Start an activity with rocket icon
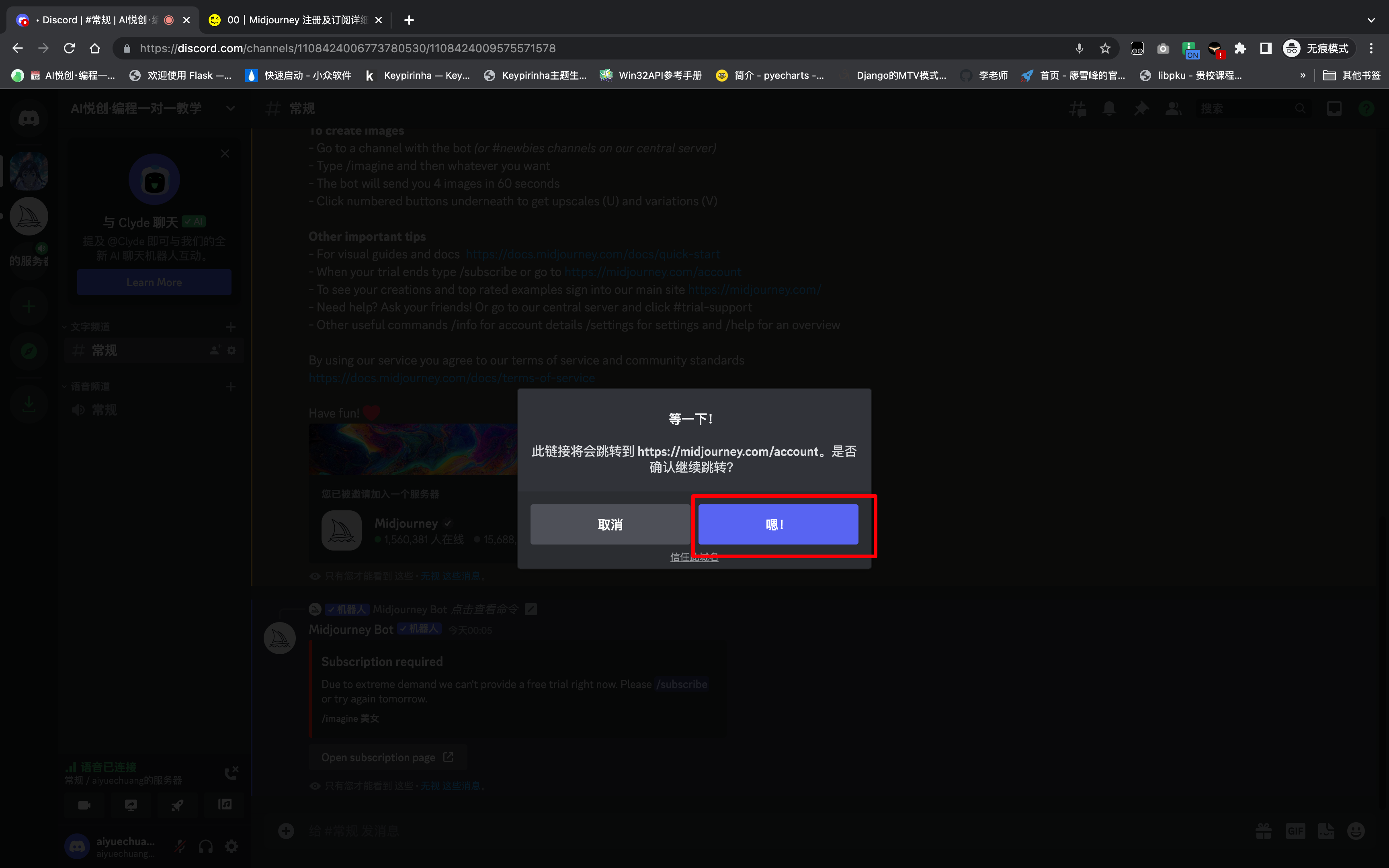 pyautogui.click(x=177, y=805)
